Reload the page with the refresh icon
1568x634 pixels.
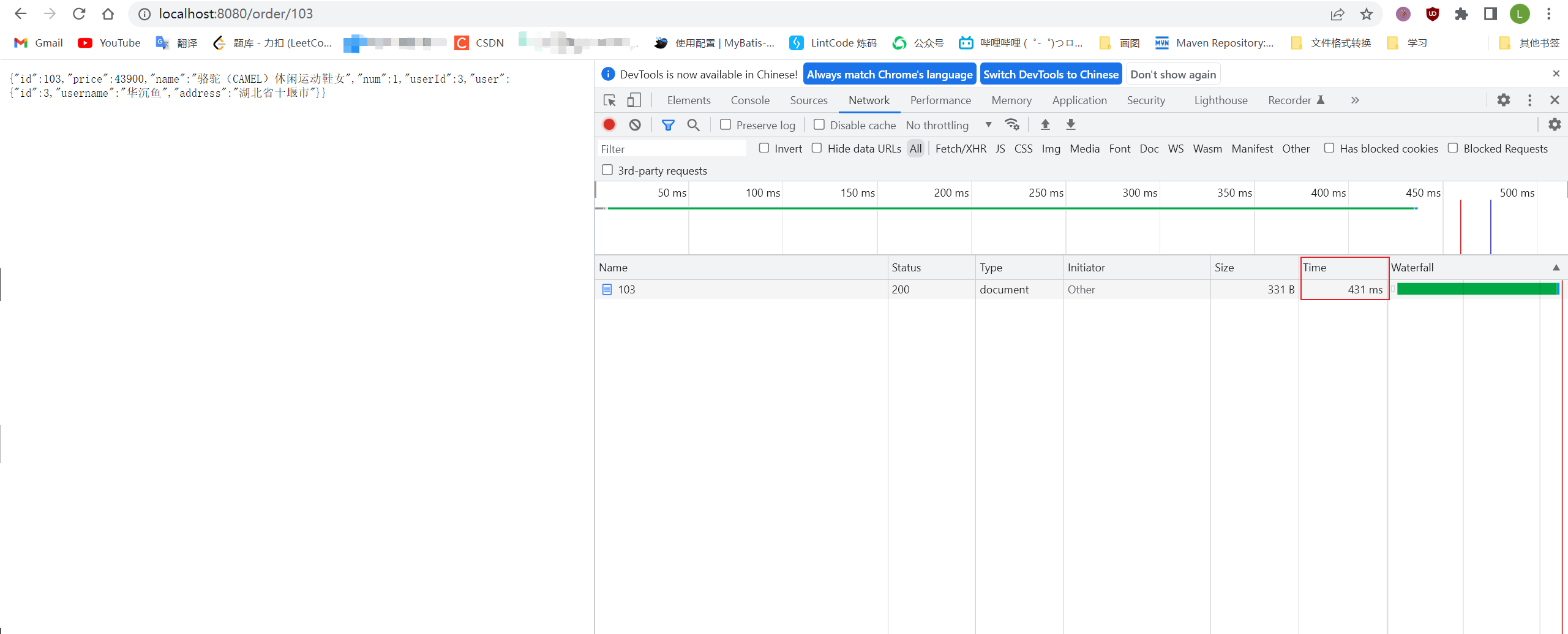click(x=79, y=13)
